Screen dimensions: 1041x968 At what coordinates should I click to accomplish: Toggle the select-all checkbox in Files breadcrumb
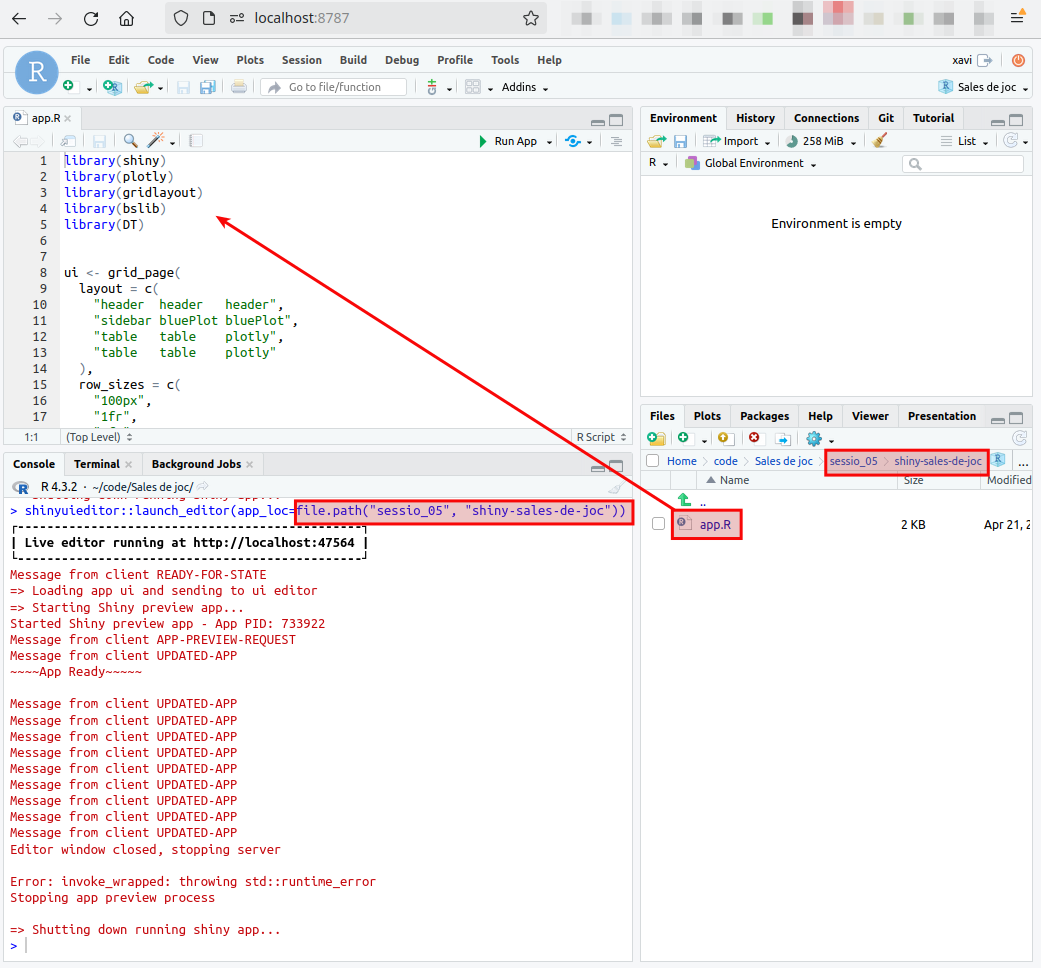[x=652, y=461]
